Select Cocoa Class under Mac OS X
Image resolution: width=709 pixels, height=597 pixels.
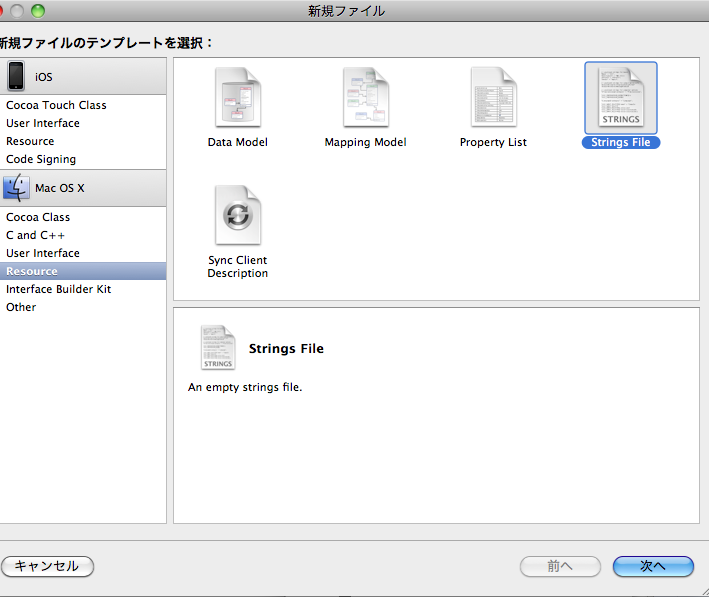[83, 217]
